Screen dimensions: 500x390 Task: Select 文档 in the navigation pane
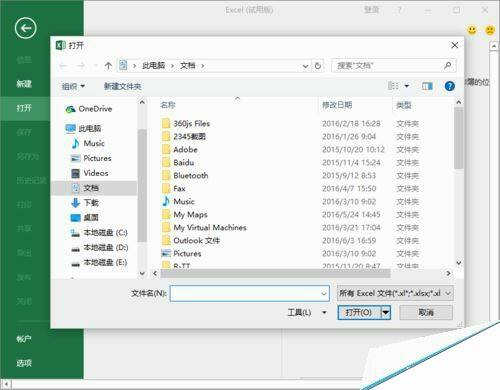94,188
